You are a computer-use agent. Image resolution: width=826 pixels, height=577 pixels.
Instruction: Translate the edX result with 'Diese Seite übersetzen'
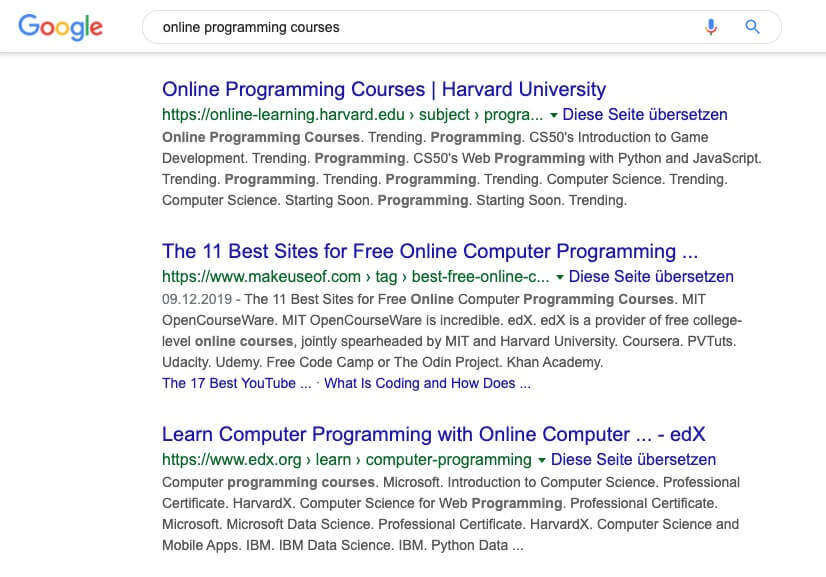coord(633,459)
